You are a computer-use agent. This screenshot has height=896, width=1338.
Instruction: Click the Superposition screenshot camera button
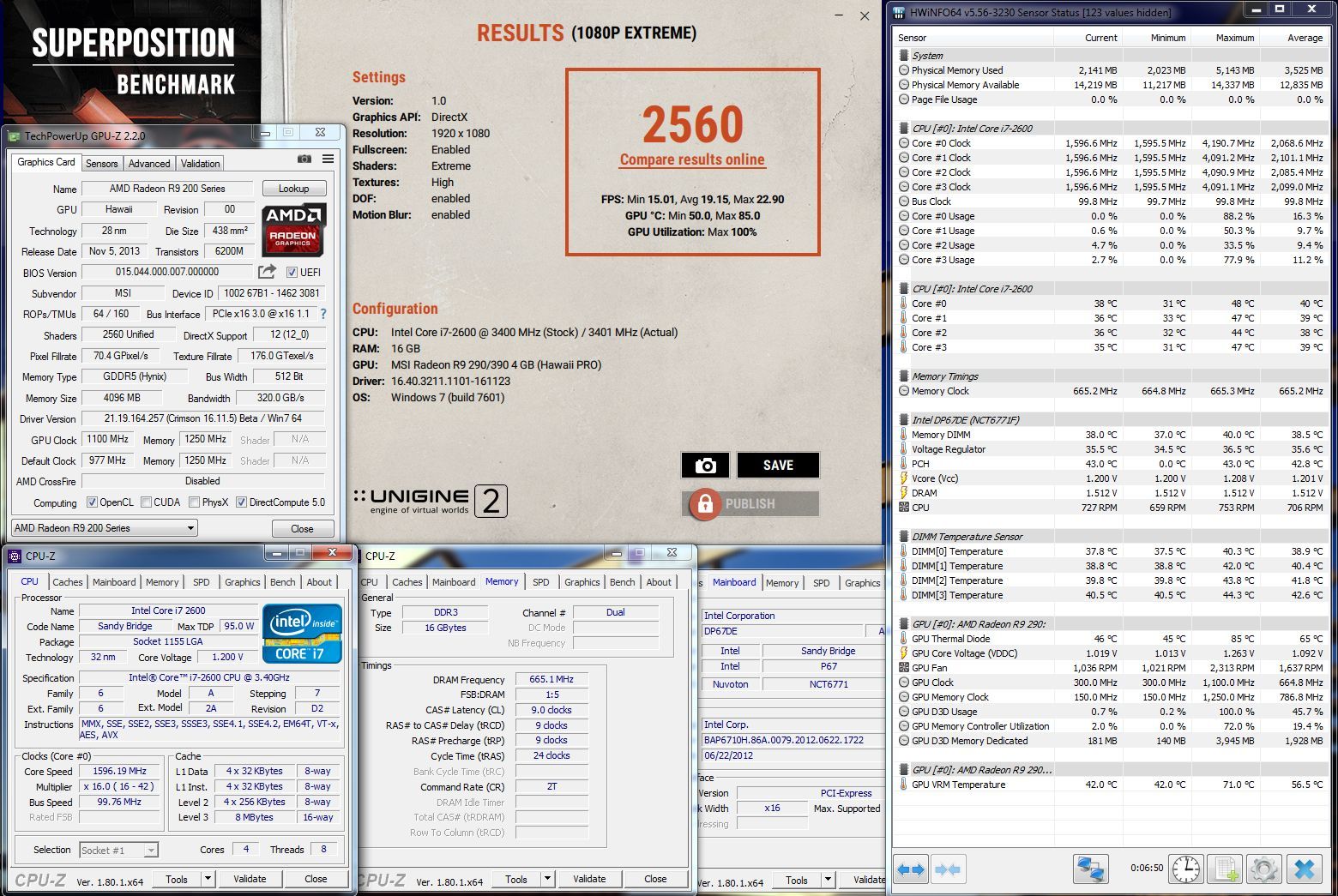pyautogui.click(x=705, y=465)
